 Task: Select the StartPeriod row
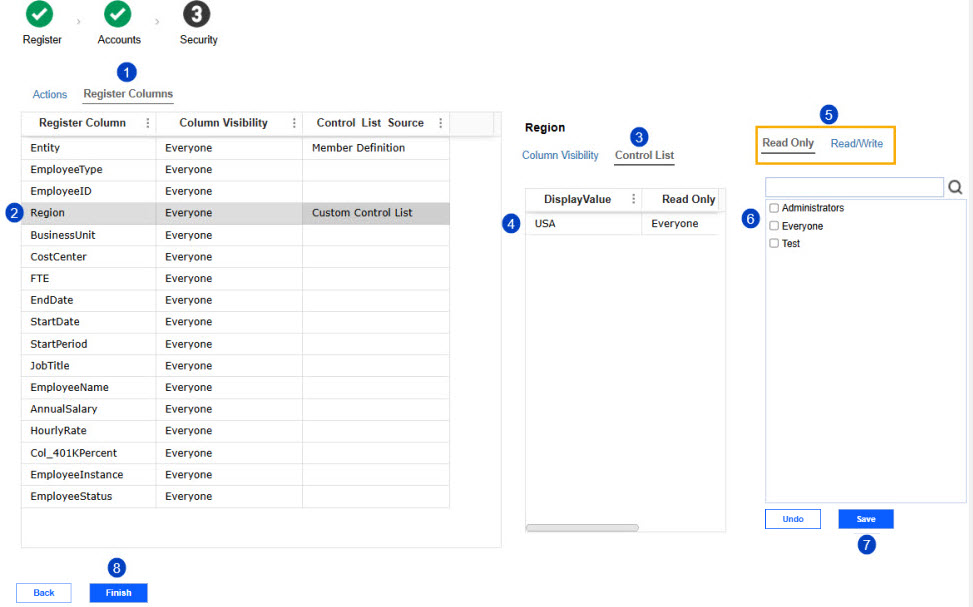pyautogui.click(x=235, y=344)
